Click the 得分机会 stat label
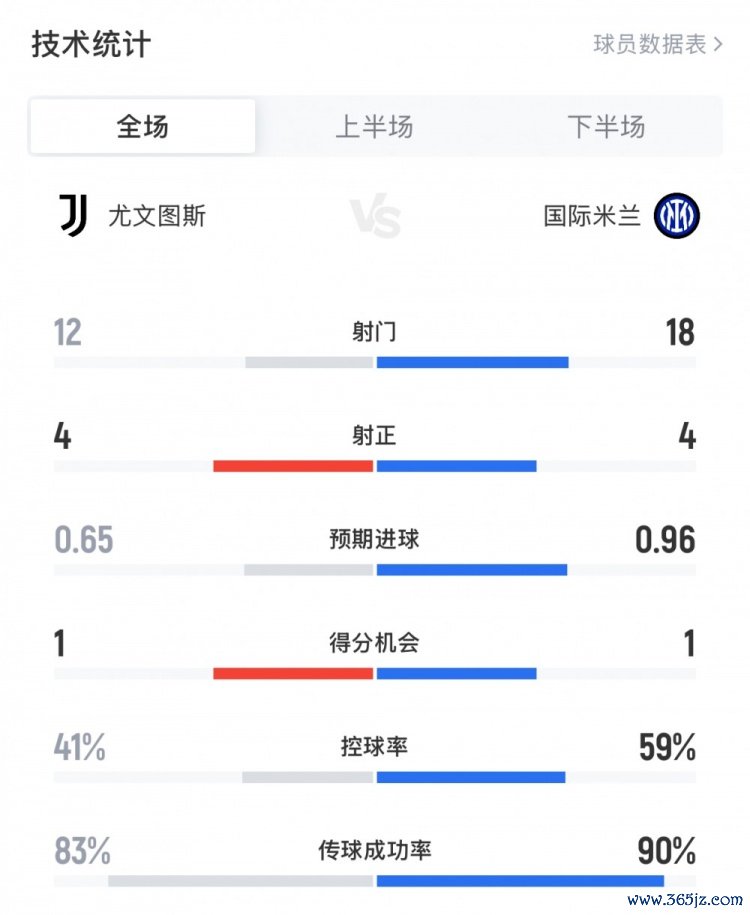750x915 pixels. pos(374,642)
